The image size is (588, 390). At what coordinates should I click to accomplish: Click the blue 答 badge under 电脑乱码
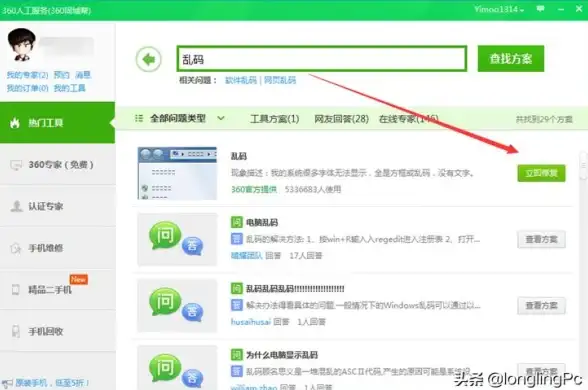(x=236, y=239)
